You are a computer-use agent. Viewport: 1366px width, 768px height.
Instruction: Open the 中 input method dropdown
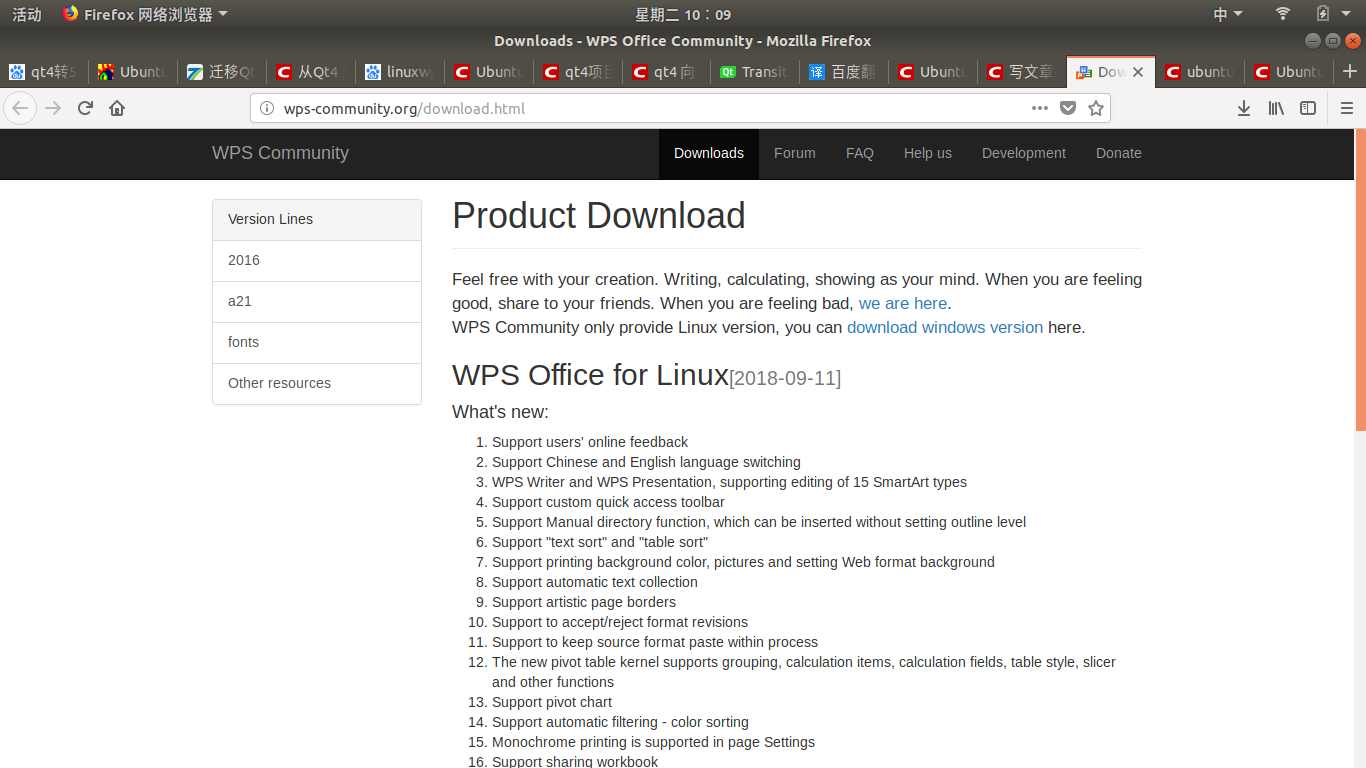(x=1227, y=14)
